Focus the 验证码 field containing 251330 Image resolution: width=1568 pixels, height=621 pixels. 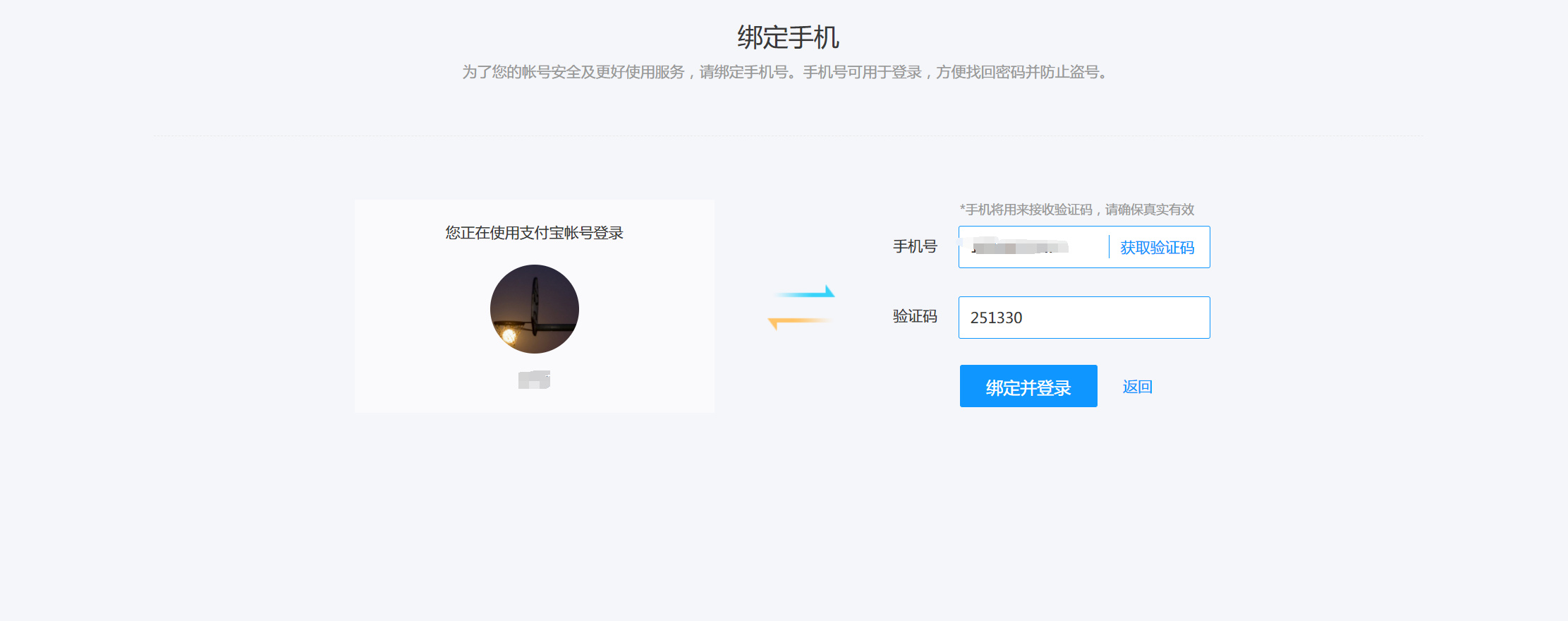pyautogui.click(x=1084, y=318)
